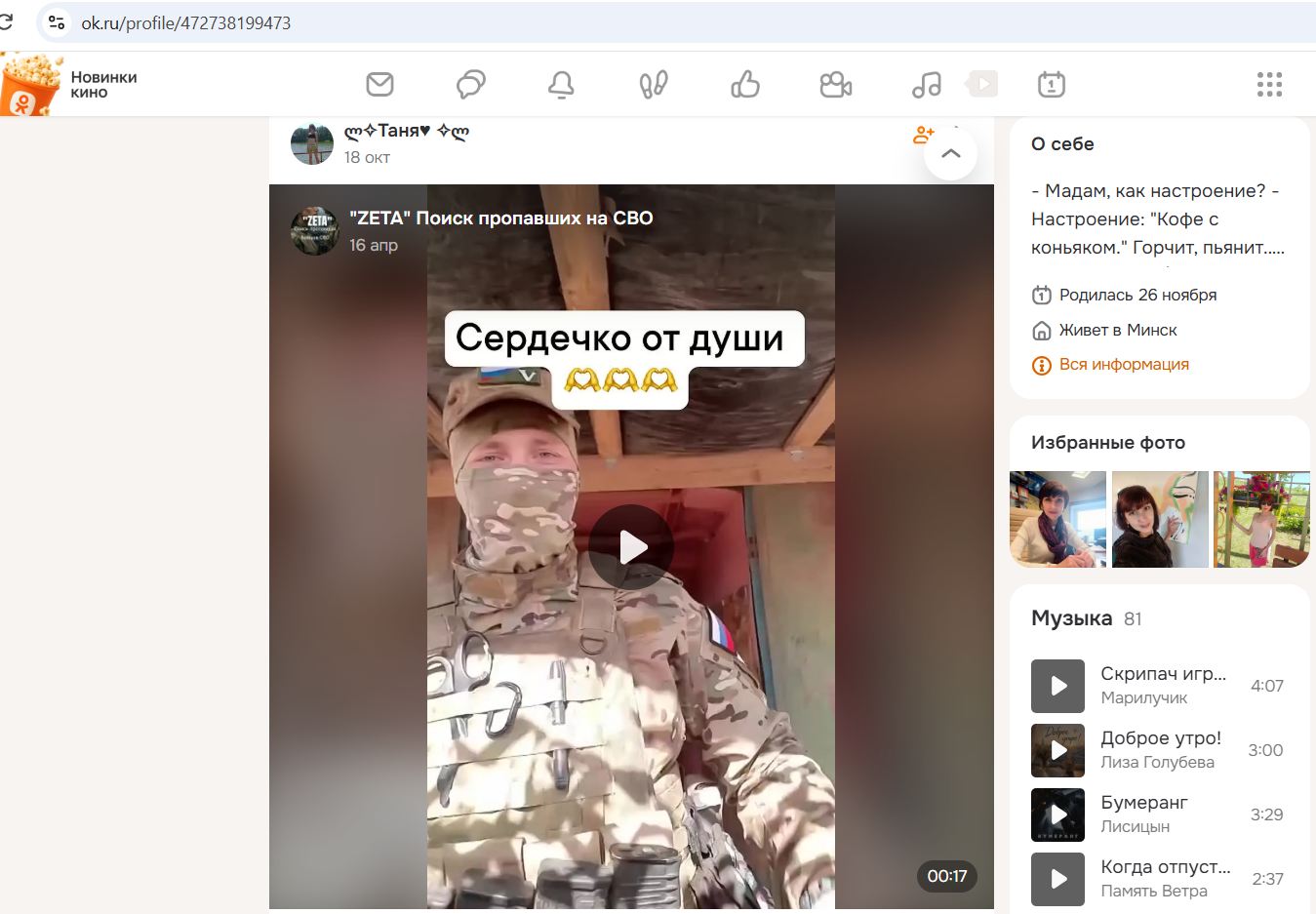Open the third featured photo outdoors
This screenshot has height=914, width=1316.
[x=1261, y=519]
